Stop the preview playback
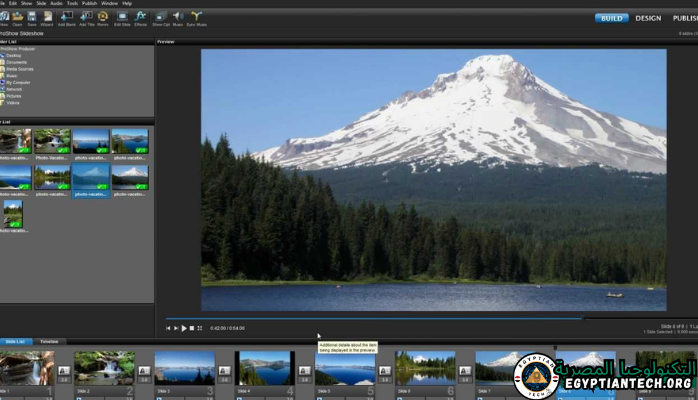 point(192,328)
